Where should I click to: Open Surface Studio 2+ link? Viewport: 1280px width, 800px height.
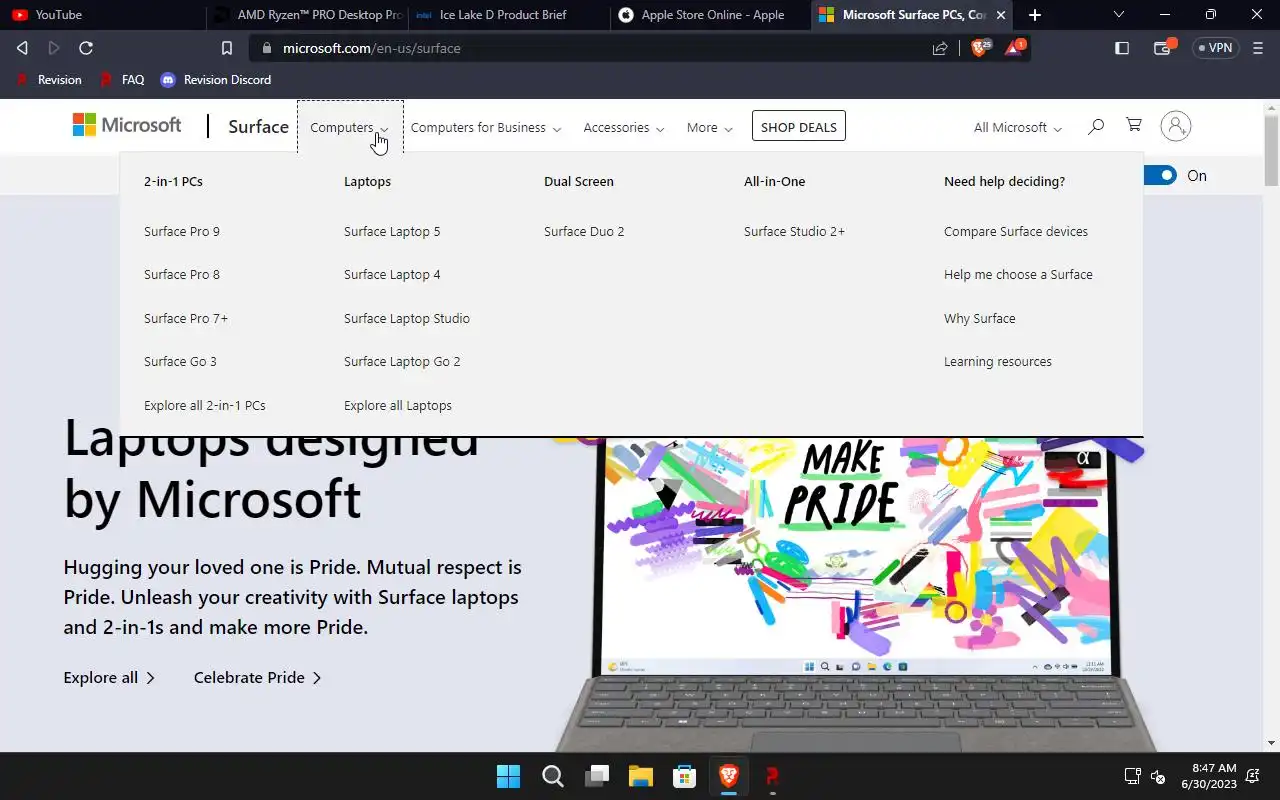(x=794, y=231)
